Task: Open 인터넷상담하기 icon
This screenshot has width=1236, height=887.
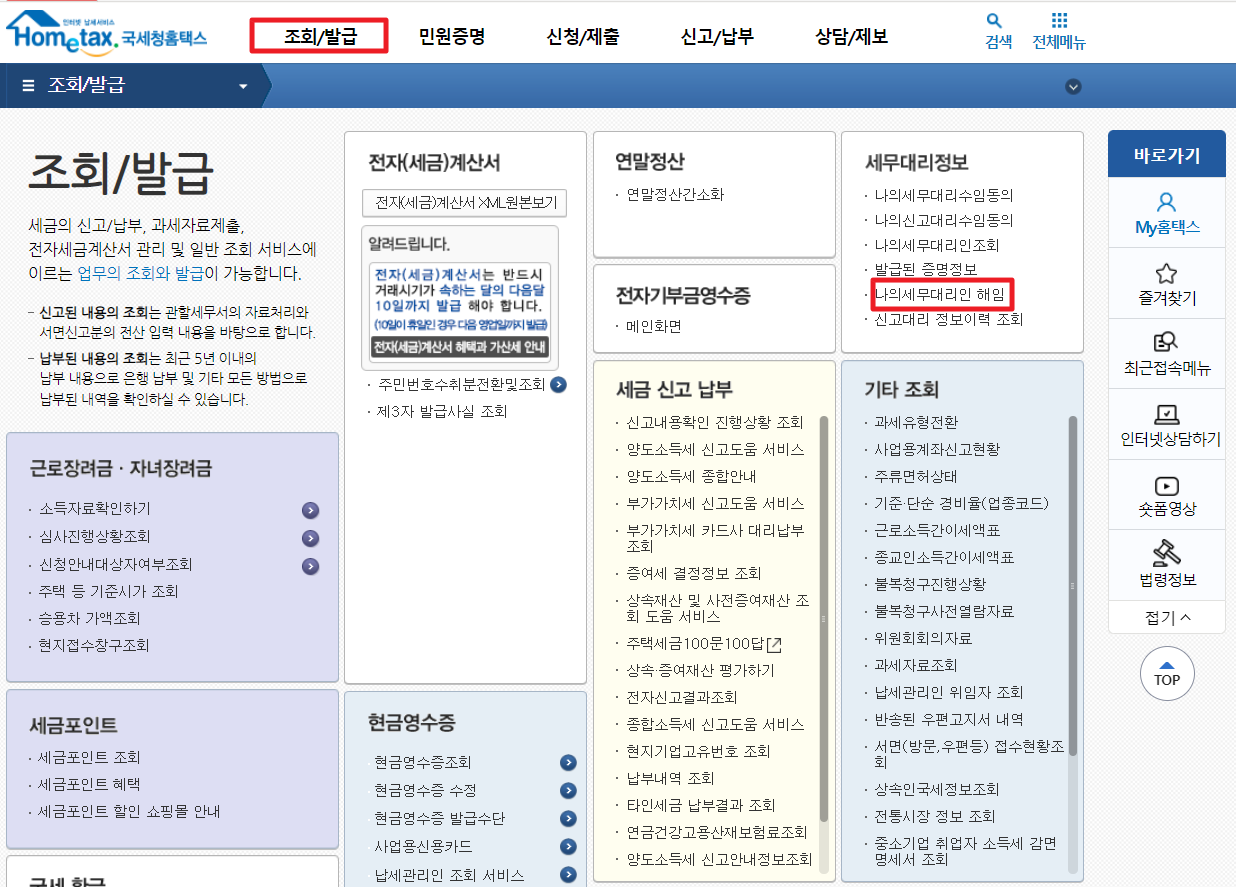Action: click(x=1166, y=424)
